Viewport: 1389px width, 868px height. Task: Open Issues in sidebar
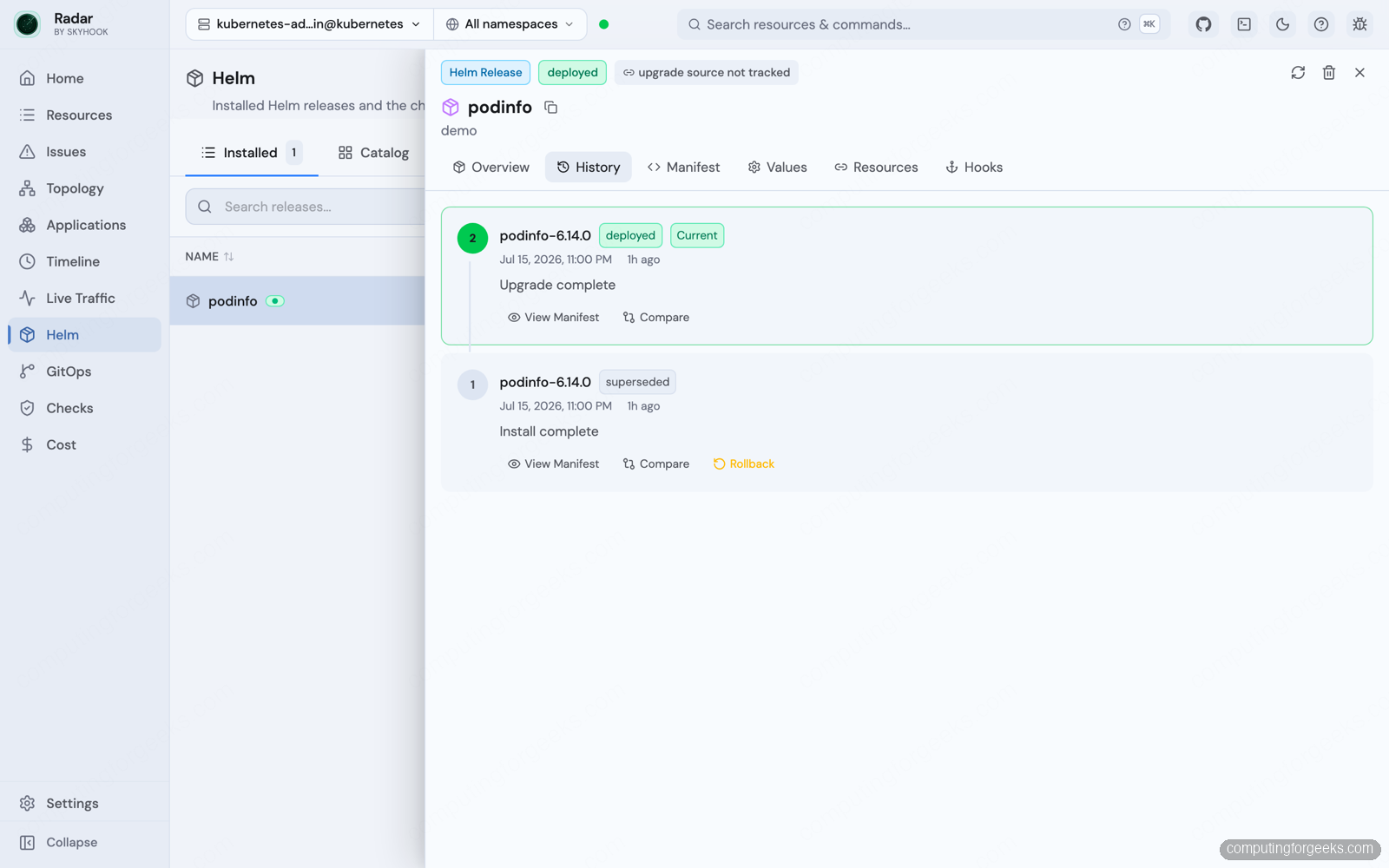pyautogui.click(x=84, y=152)
